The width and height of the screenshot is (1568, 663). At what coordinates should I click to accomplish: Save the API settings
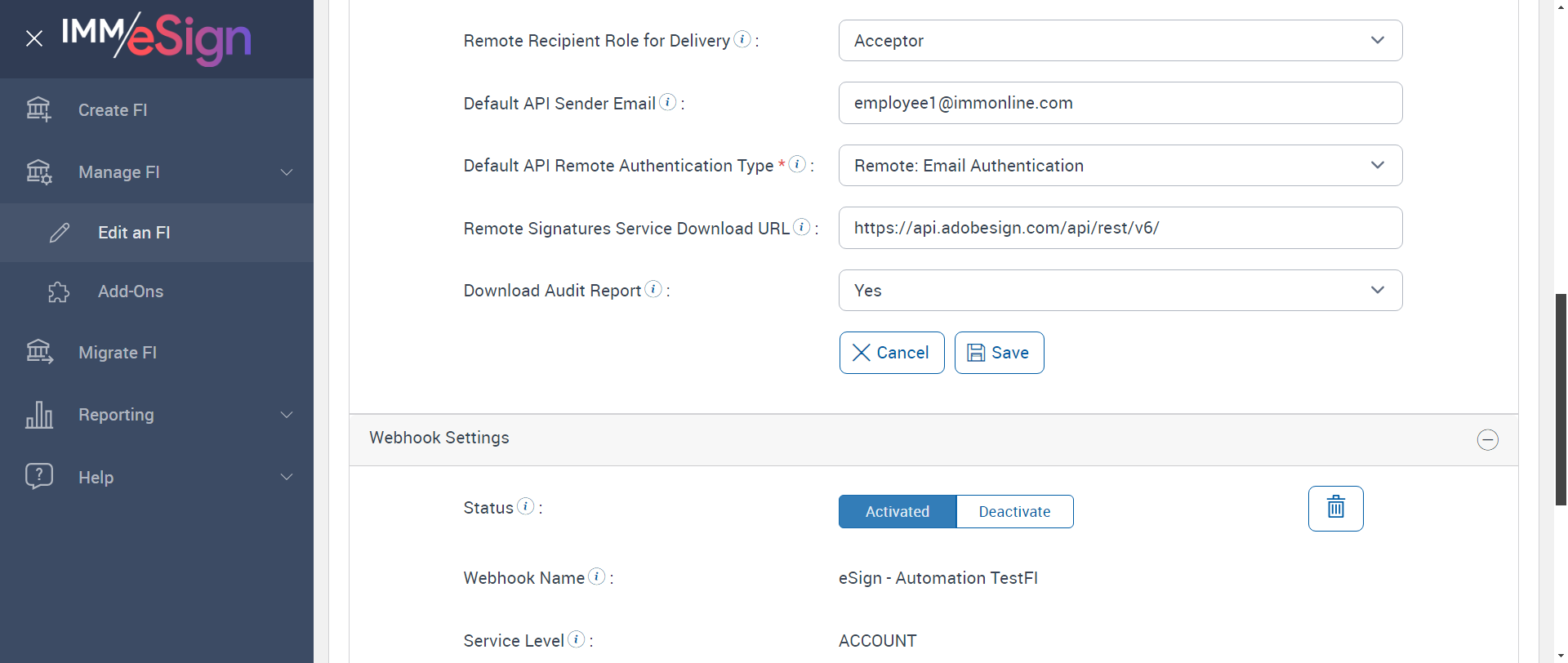[999, 353]
